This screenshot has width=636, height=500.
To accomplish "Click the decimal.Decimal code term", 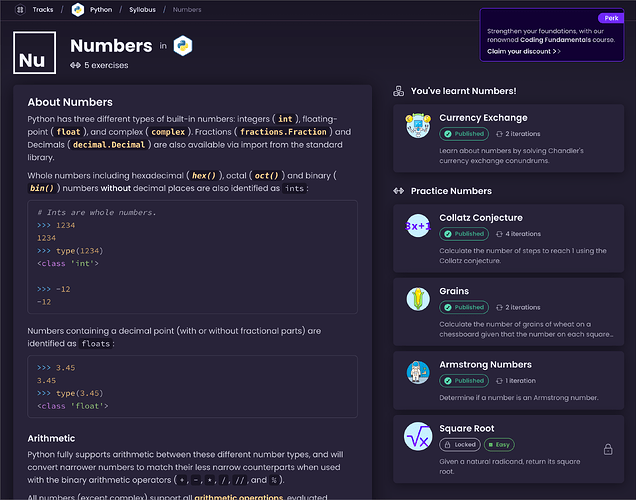I will [109, 145].
